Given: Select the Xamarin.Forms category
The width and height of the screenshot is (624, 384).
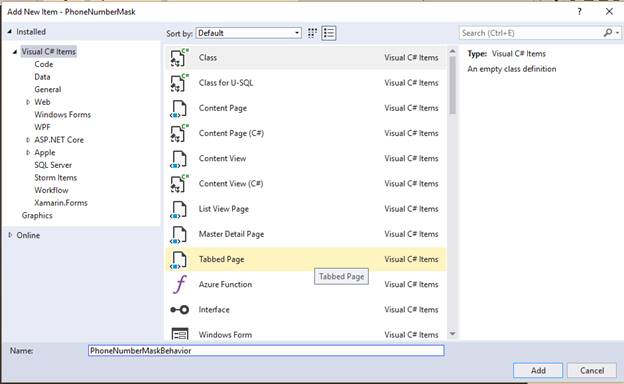Looking at the screenshot, I should click(x=61, y=203).
